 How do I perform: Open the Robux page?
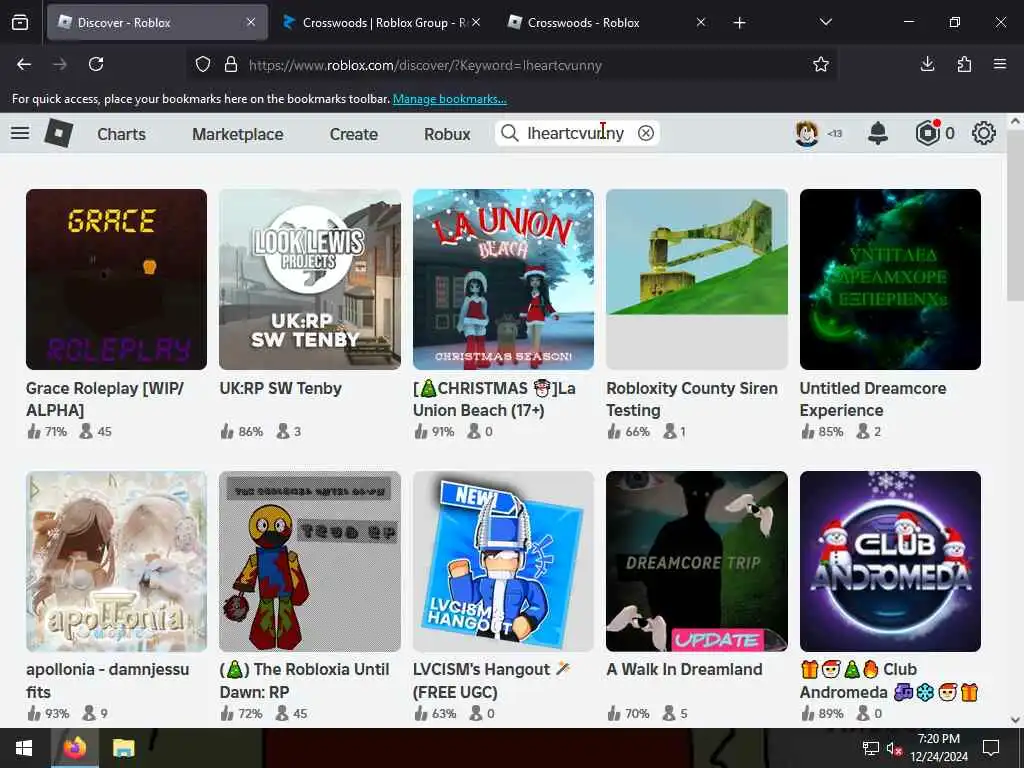click(447, 134)
